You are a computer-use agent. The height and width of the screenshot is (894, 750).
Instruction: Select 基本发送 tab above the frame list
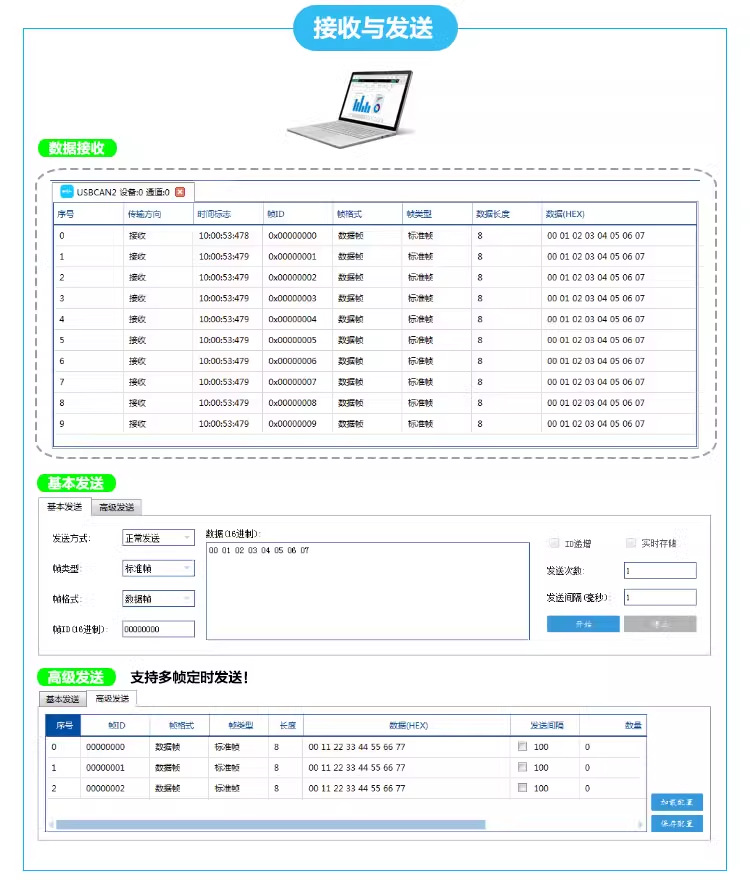click(x=63, y=699)
